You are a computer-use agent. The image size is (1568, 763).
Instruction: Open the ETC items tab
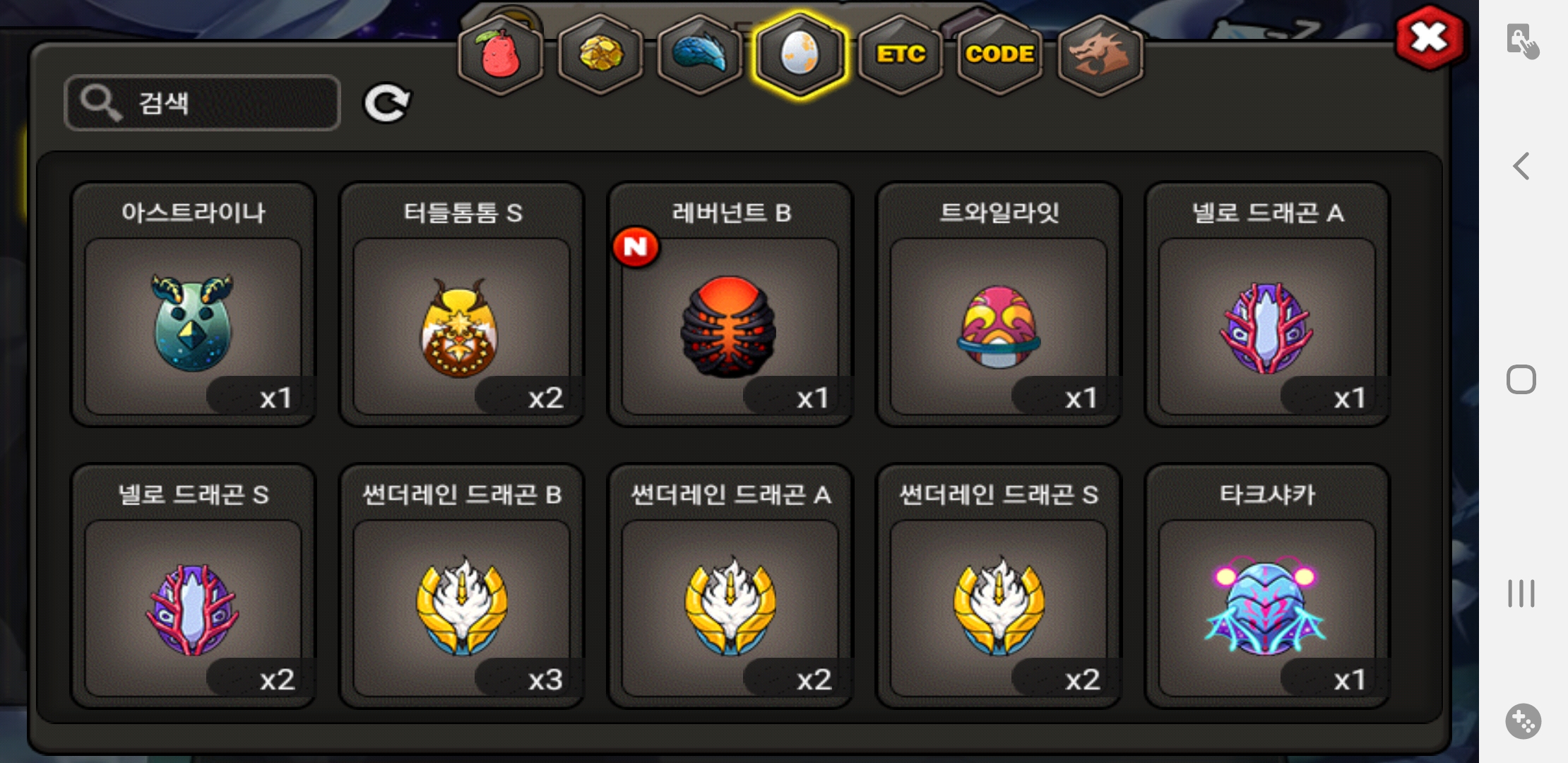coord(901,54)
